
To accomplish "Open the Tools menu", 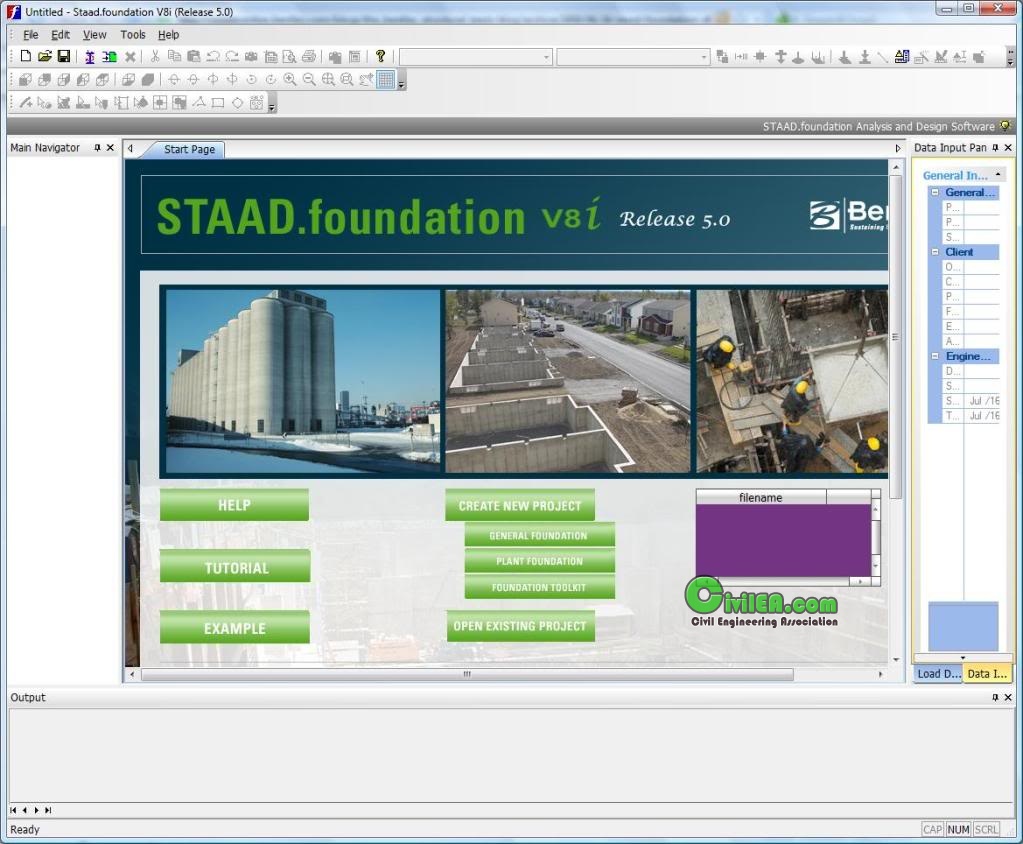I will click(132, 35).
